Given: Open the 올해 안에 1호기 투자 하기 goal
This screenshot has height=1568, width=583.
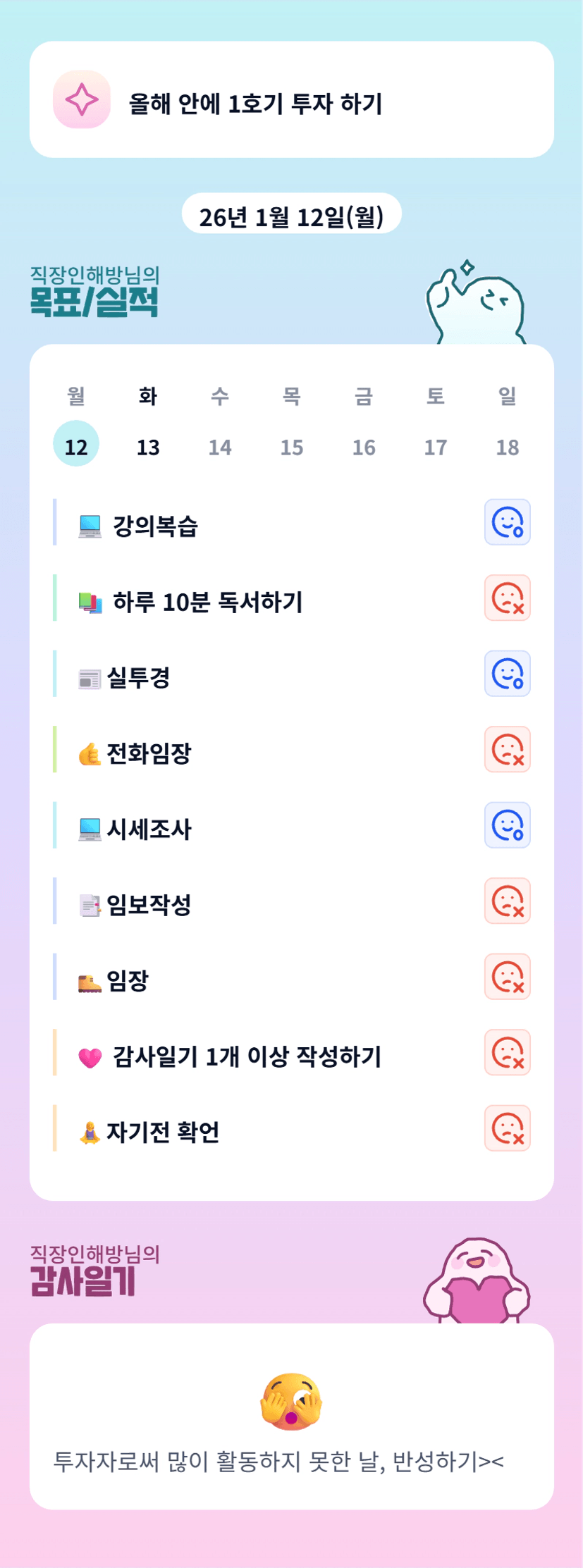Looking at the screenshot, I should 255,104.
